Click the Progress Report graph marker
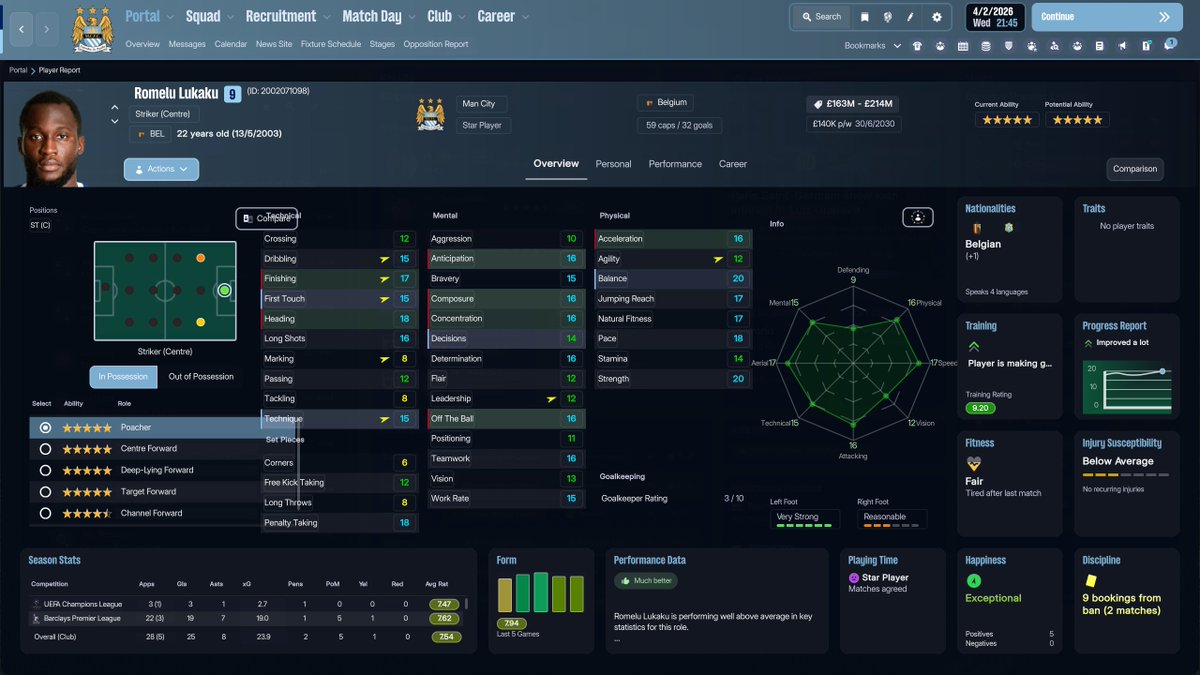The height and width of the screenshot is (675, 1200). click(1162, 371)
